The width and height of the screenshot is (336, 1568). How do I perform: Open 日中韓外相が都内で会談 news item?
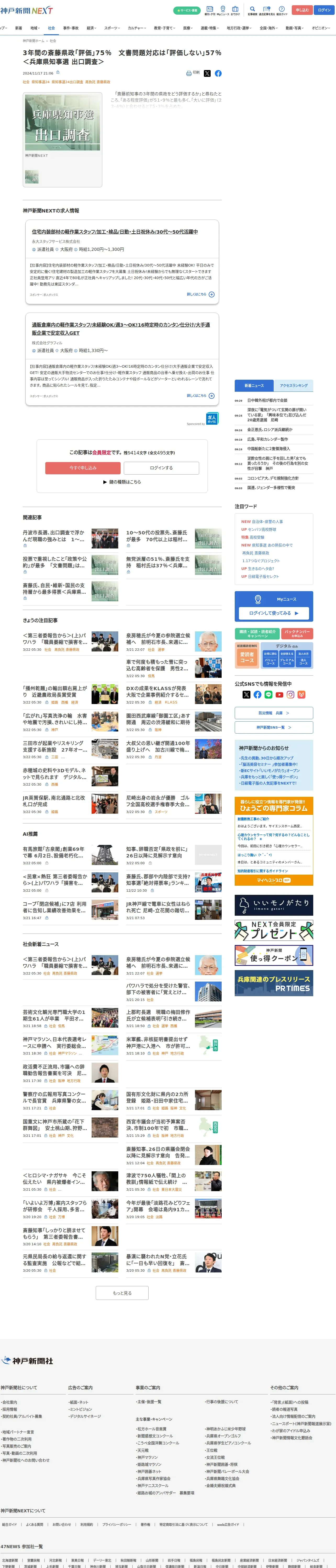[x=267, y=401]
